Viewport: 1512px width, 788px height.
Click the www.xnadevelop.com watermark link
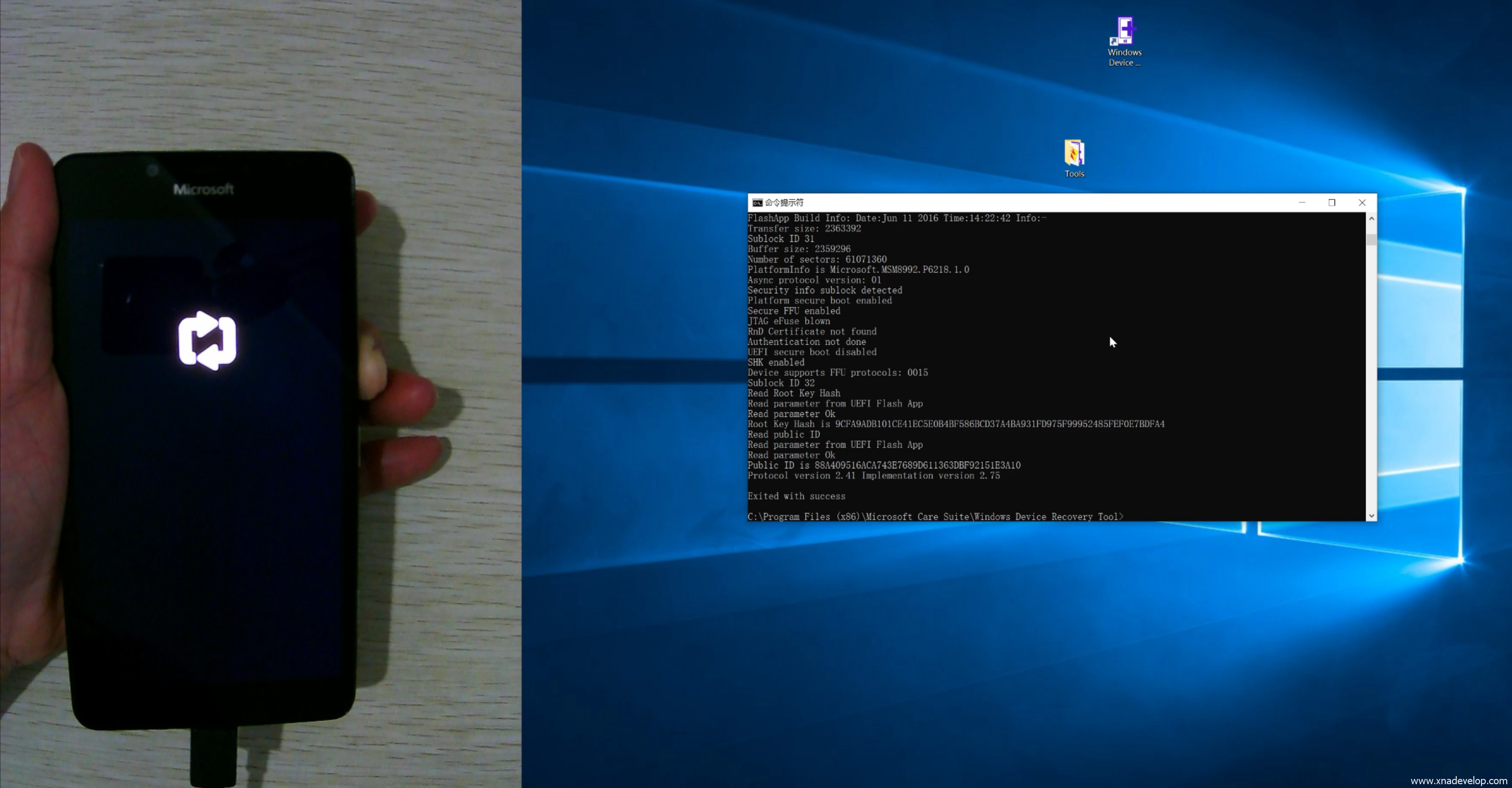click(1458, 780)
